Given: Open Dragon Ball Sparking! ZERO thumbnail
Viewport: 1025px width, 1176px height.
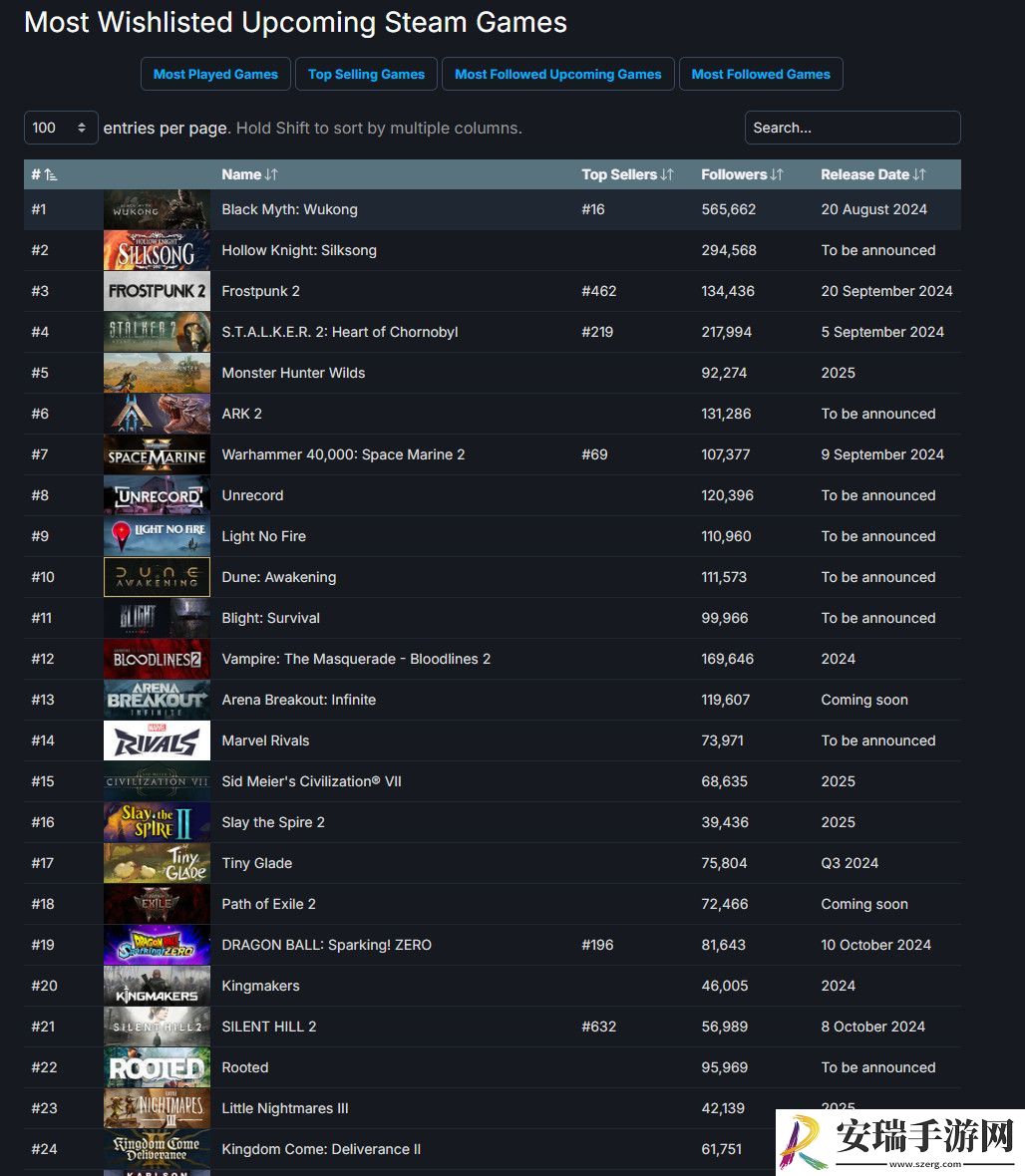Looking at the screenshot, I should tap(157, 945).
